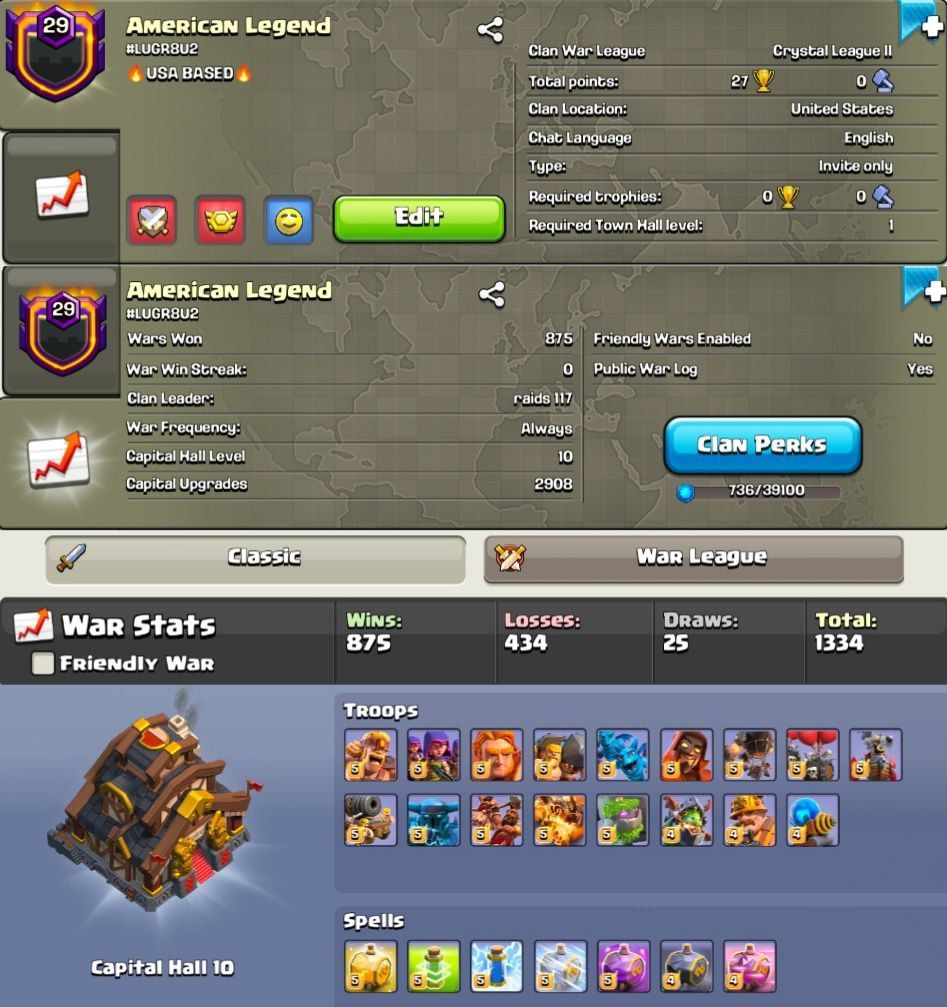Click the blue smiley face icon
The image size is (947, 1007).
289,220
